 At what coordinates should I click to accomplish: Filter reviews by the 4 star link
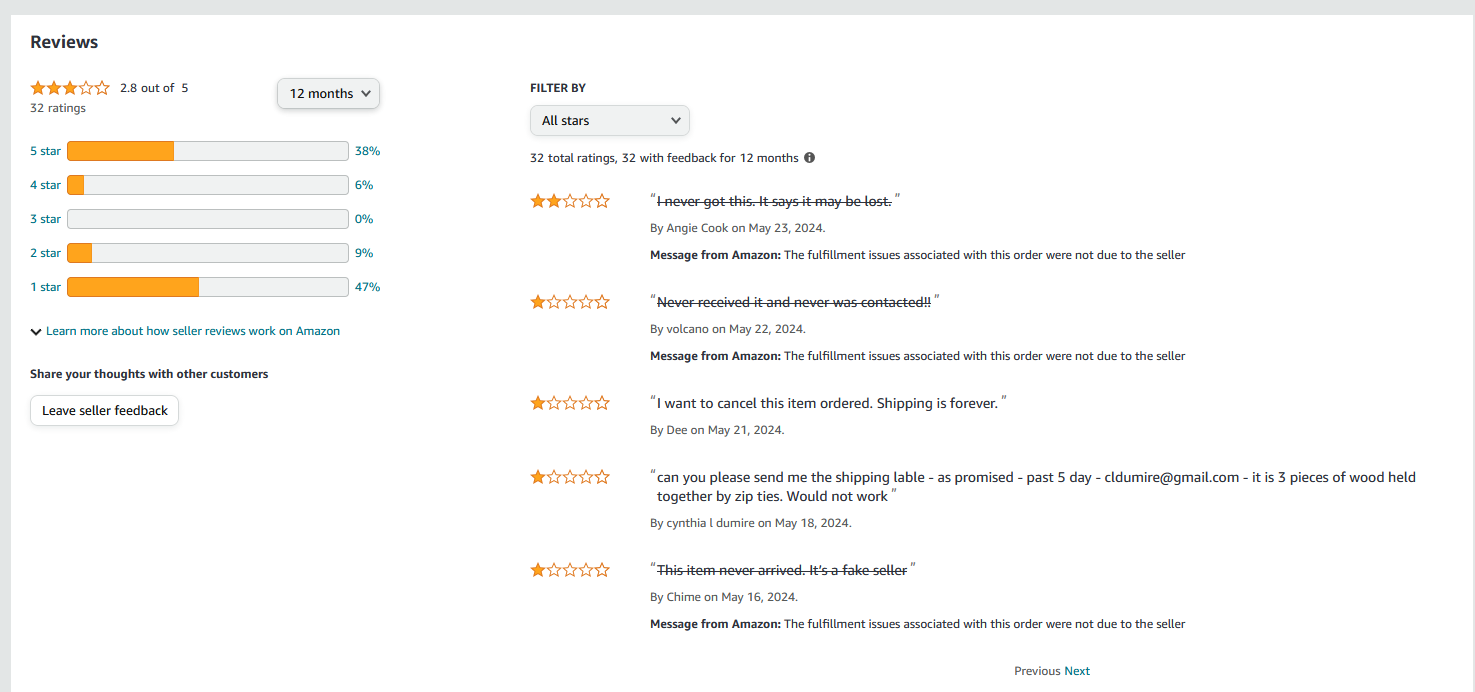pyautogui.click(x=45, y=185)
